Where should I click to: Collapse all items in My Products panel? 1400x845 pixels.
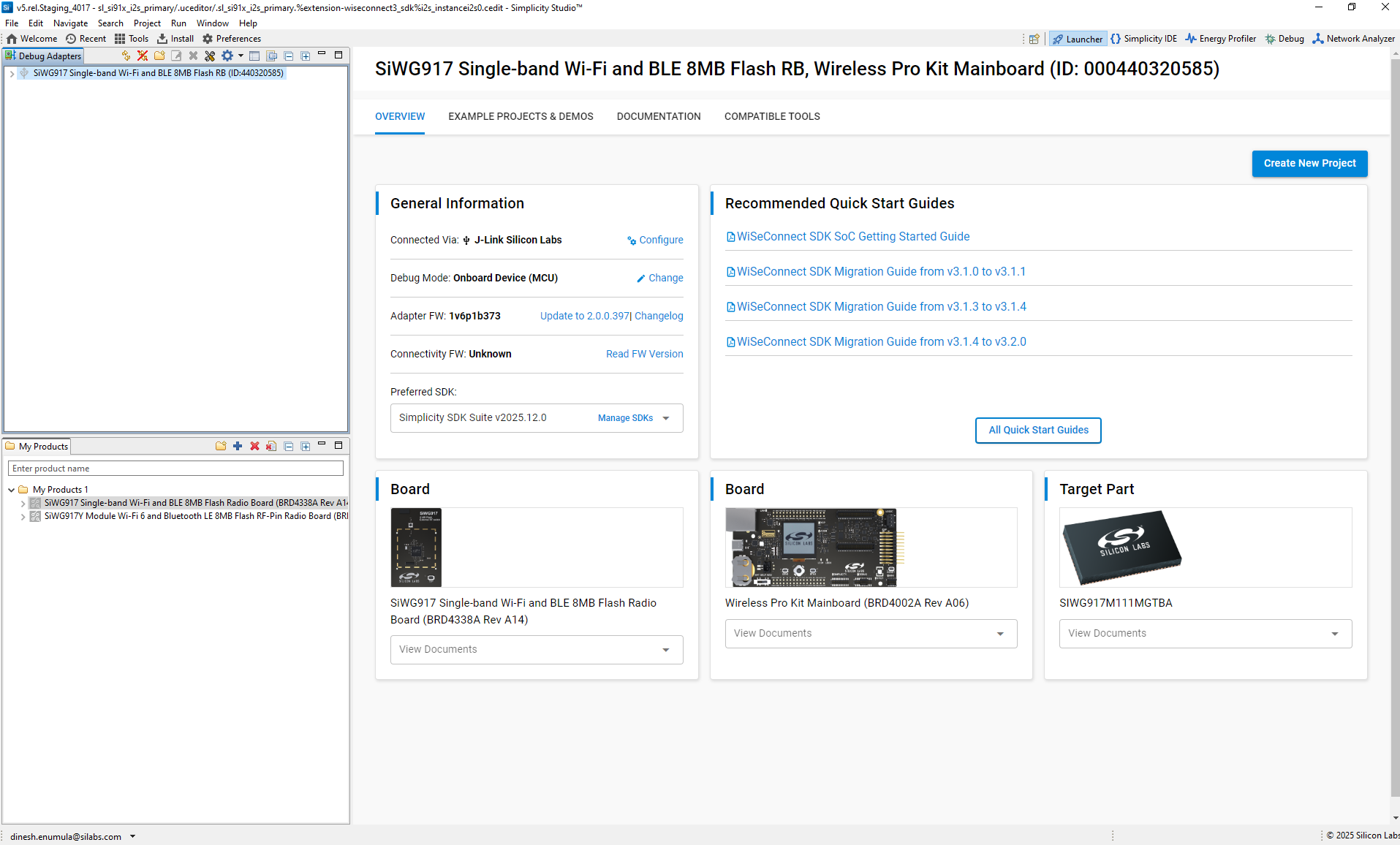pos(289,446)
